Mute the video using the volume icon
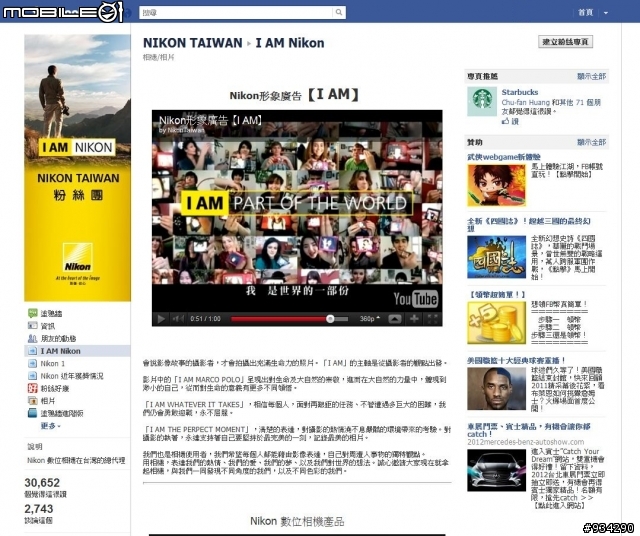The width and height of the screenshot is (640, 536). coord(177,319)
